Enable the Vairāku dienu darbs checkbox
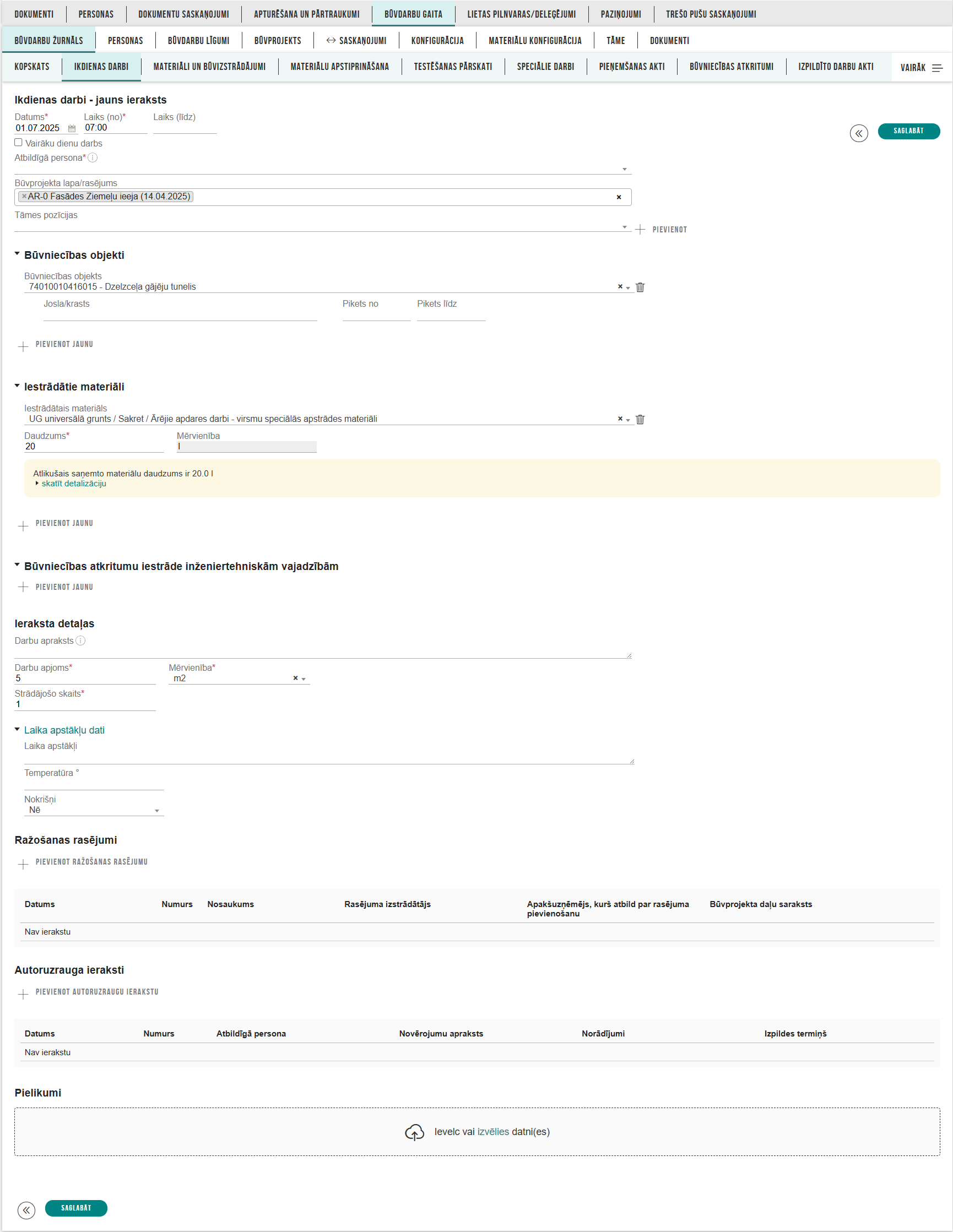Screen dimensions: 953x1232 19,143
